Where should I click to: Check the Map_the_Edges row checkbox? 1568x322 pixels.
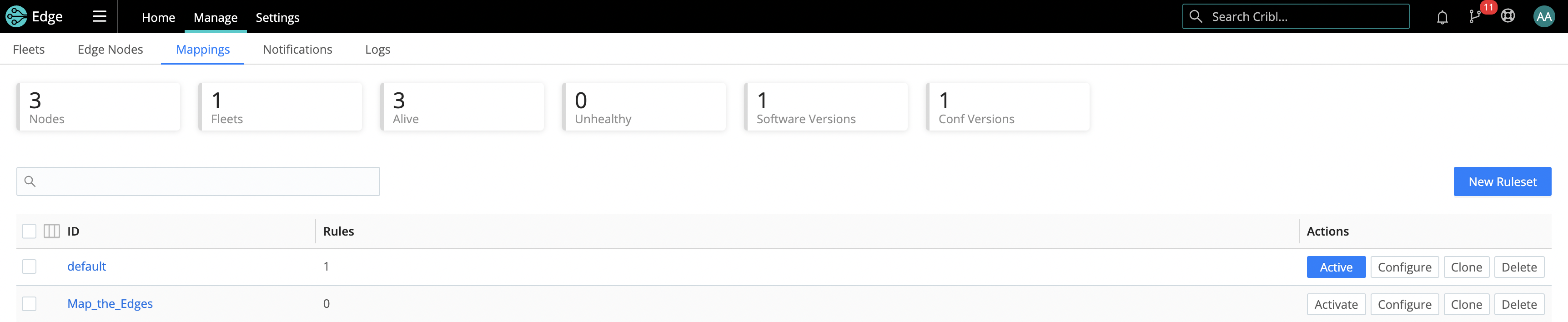(x=29, y=303)
